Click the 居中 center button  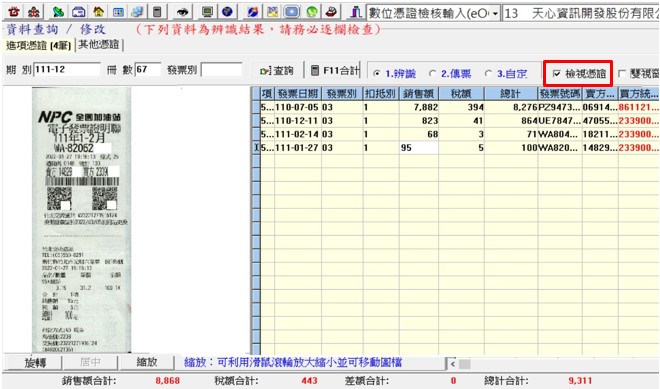point(90,362)
